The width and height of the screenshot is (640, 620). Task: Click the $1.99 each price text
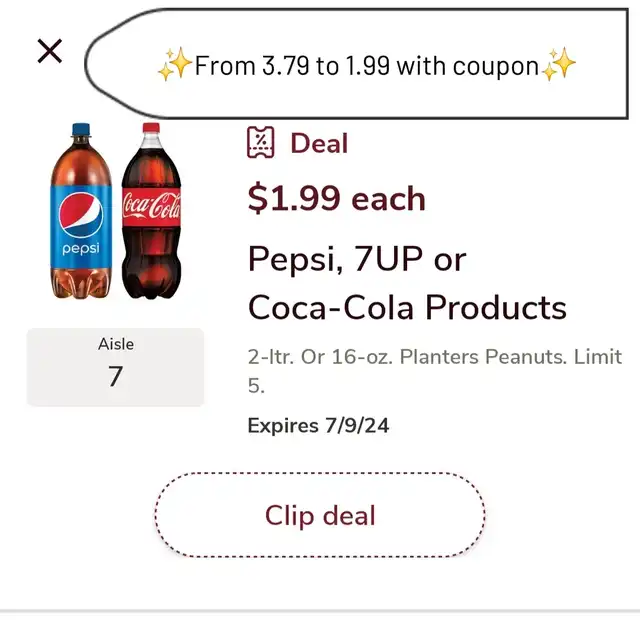[x=337, y=198]
